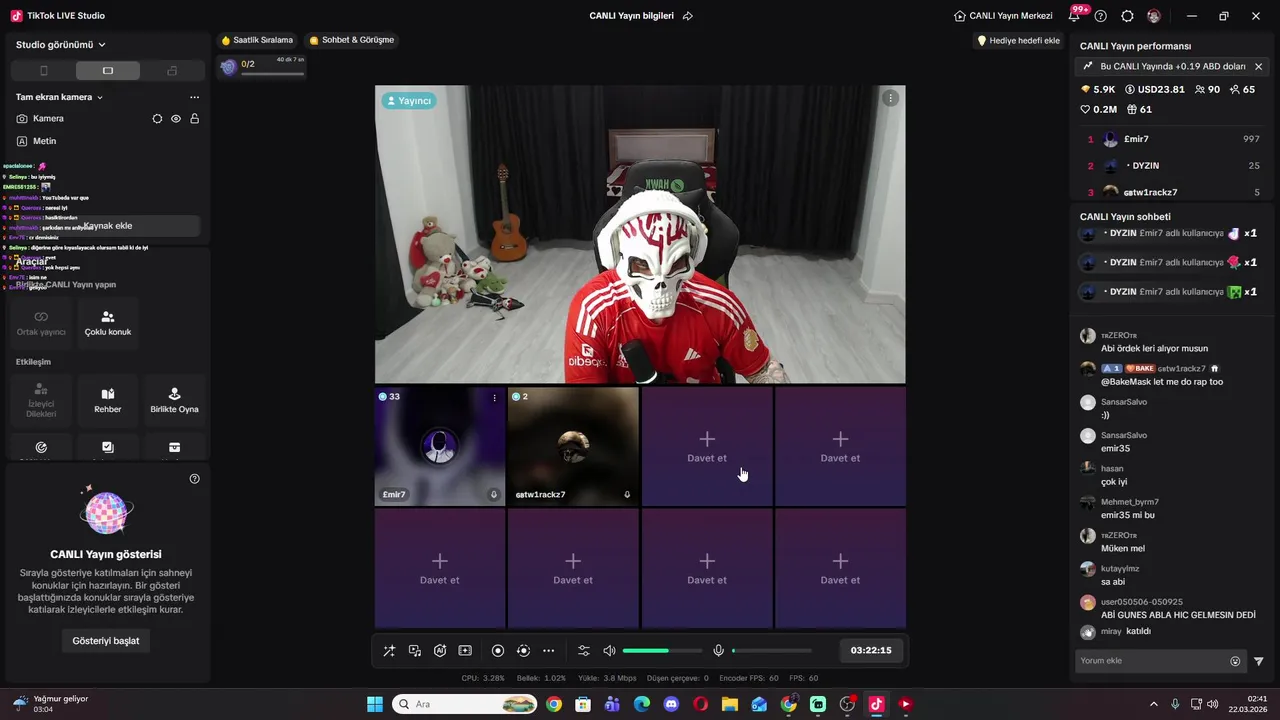This screenshot has height=720, width=1280.
Task: Switch to the dual-screen layout tab
Action: coord(172,71)
